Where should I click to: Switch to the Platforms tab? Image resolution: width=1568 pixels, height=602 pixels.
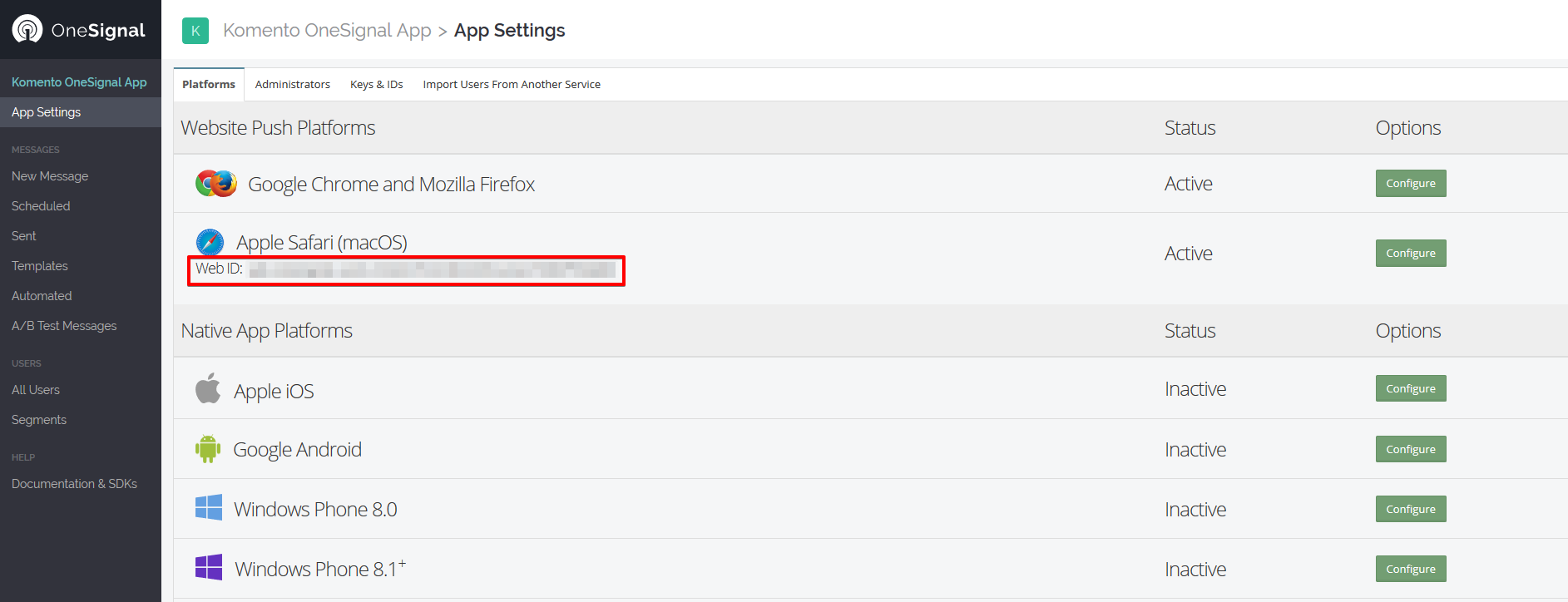pyautogui.click(x=209, y=85)
